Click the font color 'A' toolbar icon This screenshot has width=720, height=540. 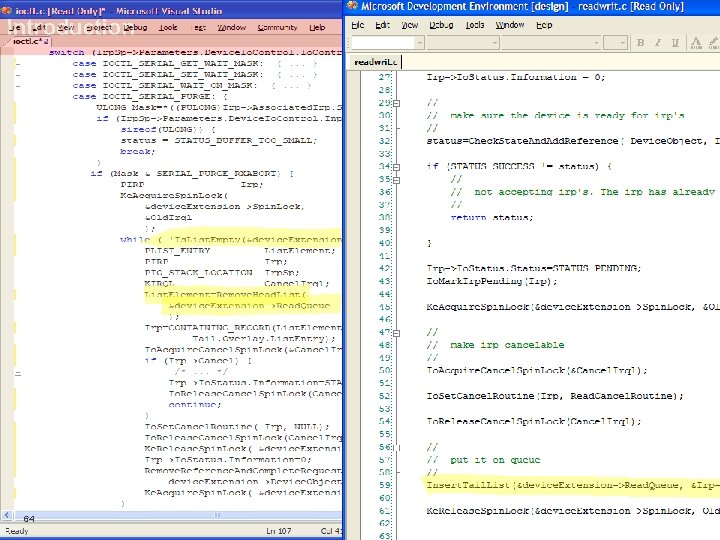click(x=696, y=43)
